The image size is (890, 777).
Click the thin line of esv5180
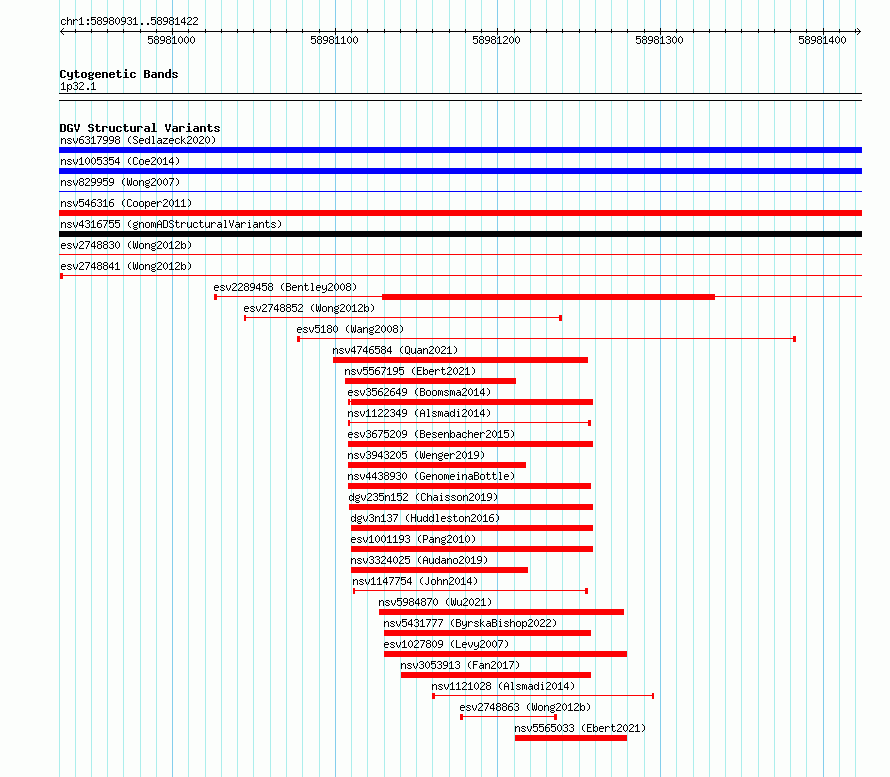[547, 339]
